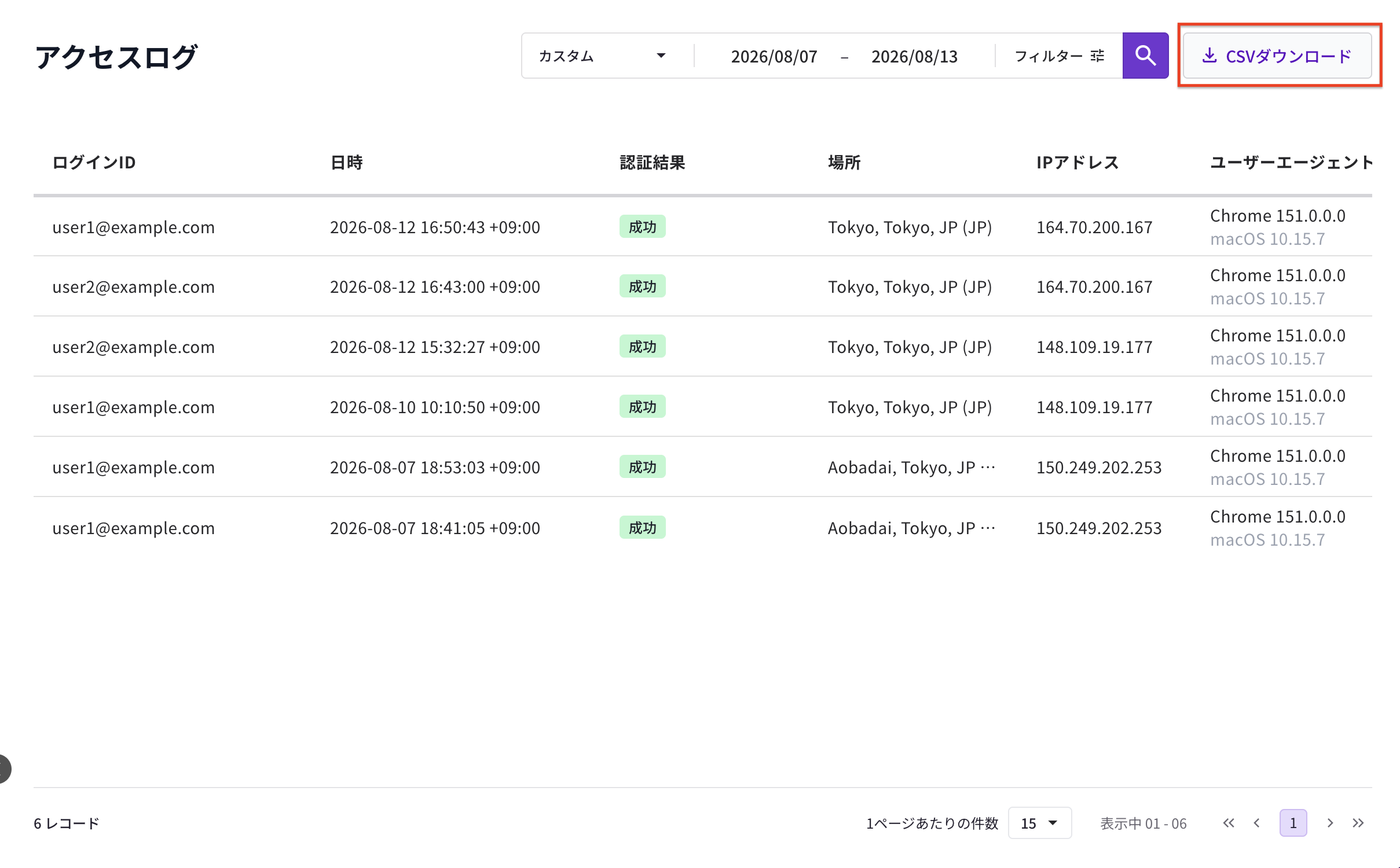This screenshot has height=868, width=1400.
Task: Click the 6 レコード record count
Action: click(67, 823)
